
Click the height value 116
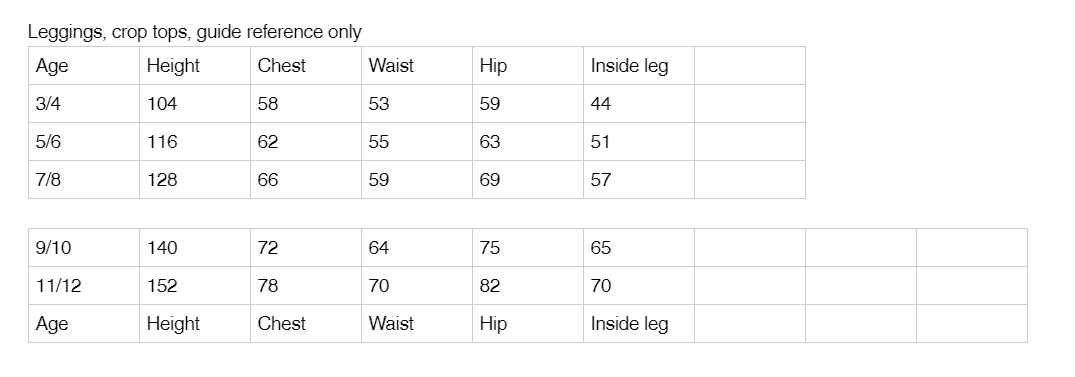pos(195,142)
